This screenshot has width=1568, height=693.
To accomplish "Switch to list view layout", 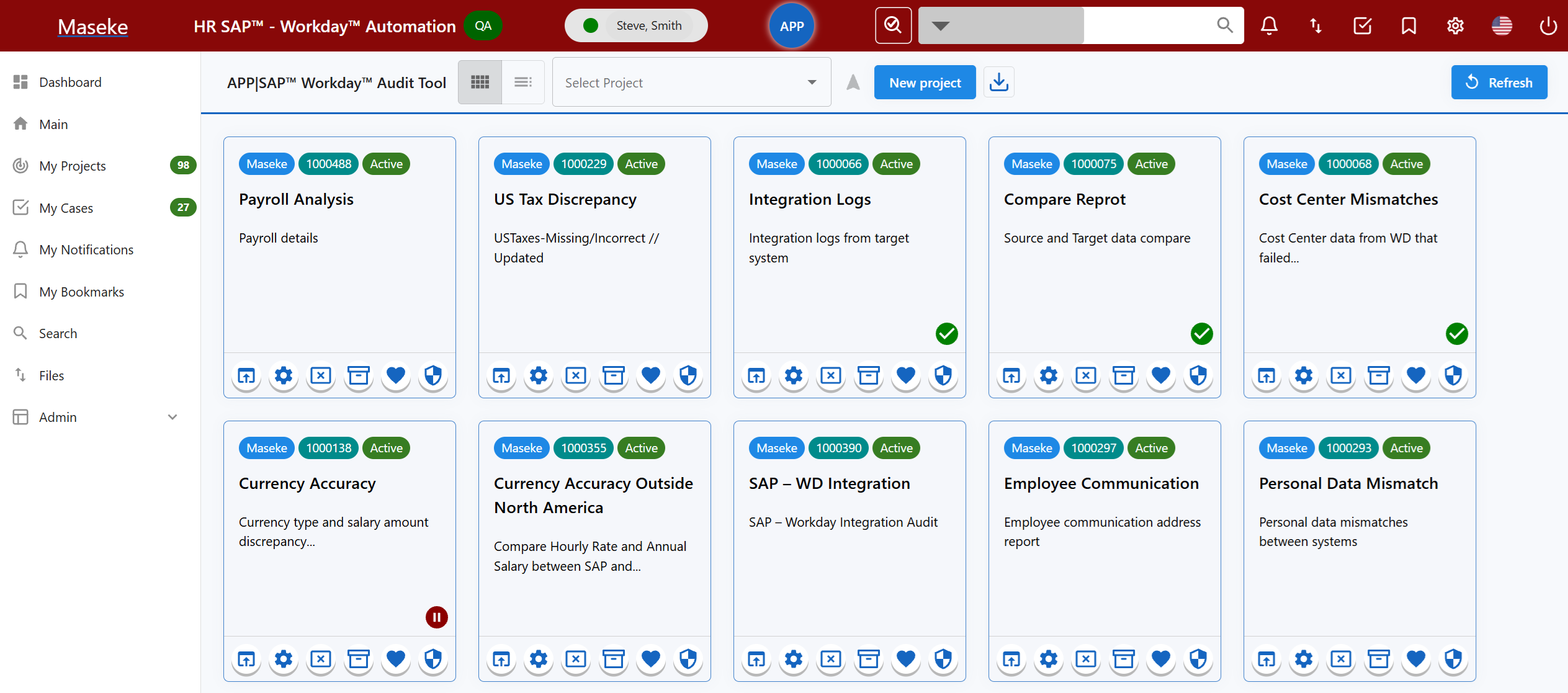I will (x=523, y=81).
